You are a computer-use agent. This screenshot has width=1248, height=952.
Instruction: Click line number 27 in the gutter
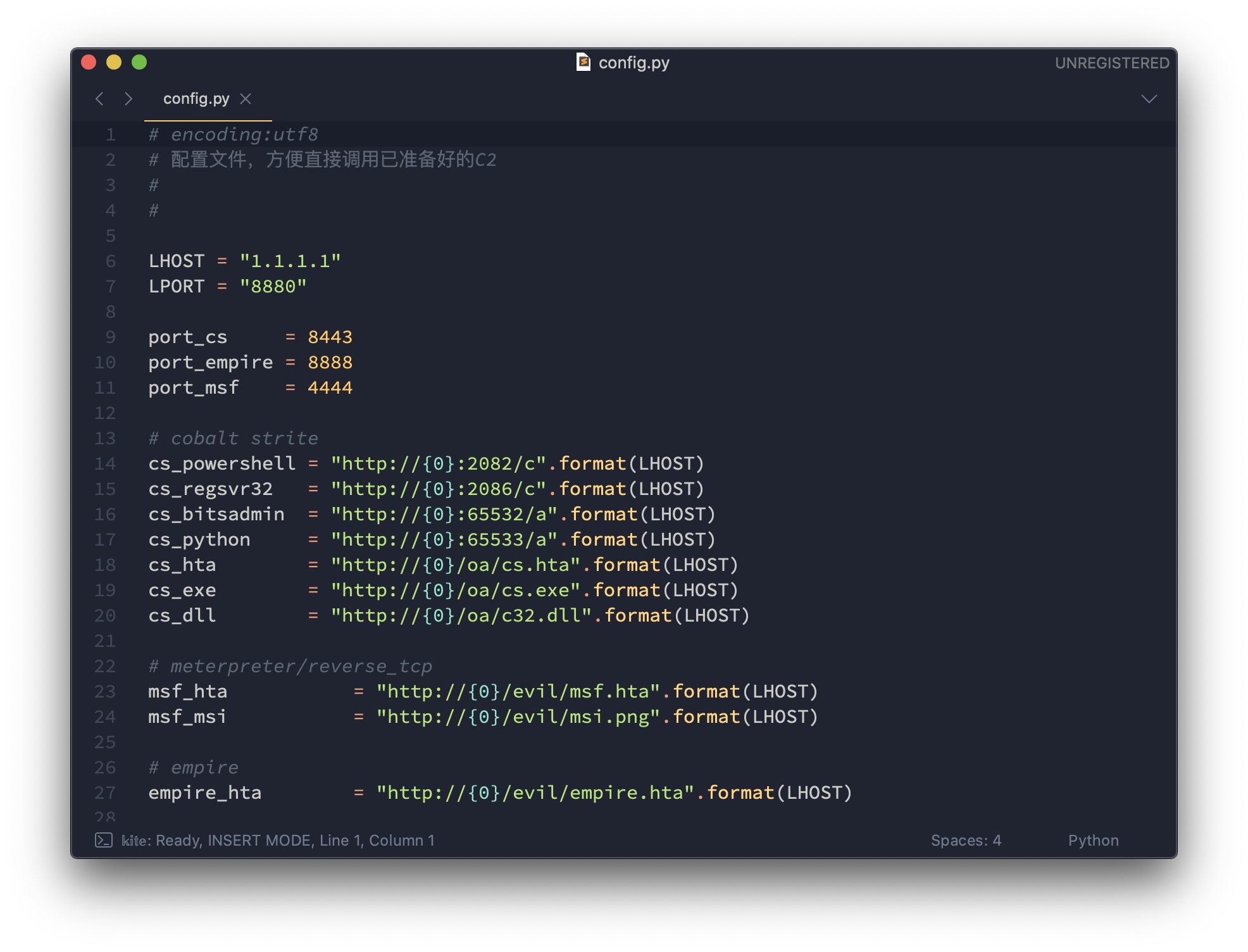click(x=105, y=792)
